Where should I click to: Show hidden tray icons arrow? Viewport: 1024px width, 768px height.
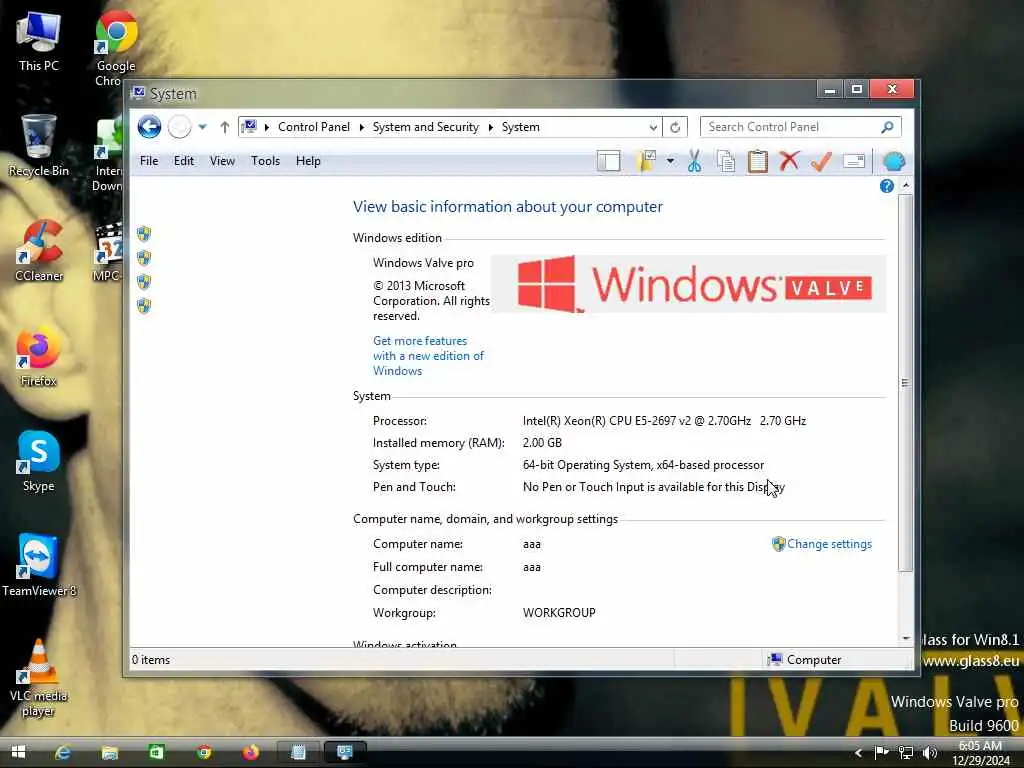(858, 753)
